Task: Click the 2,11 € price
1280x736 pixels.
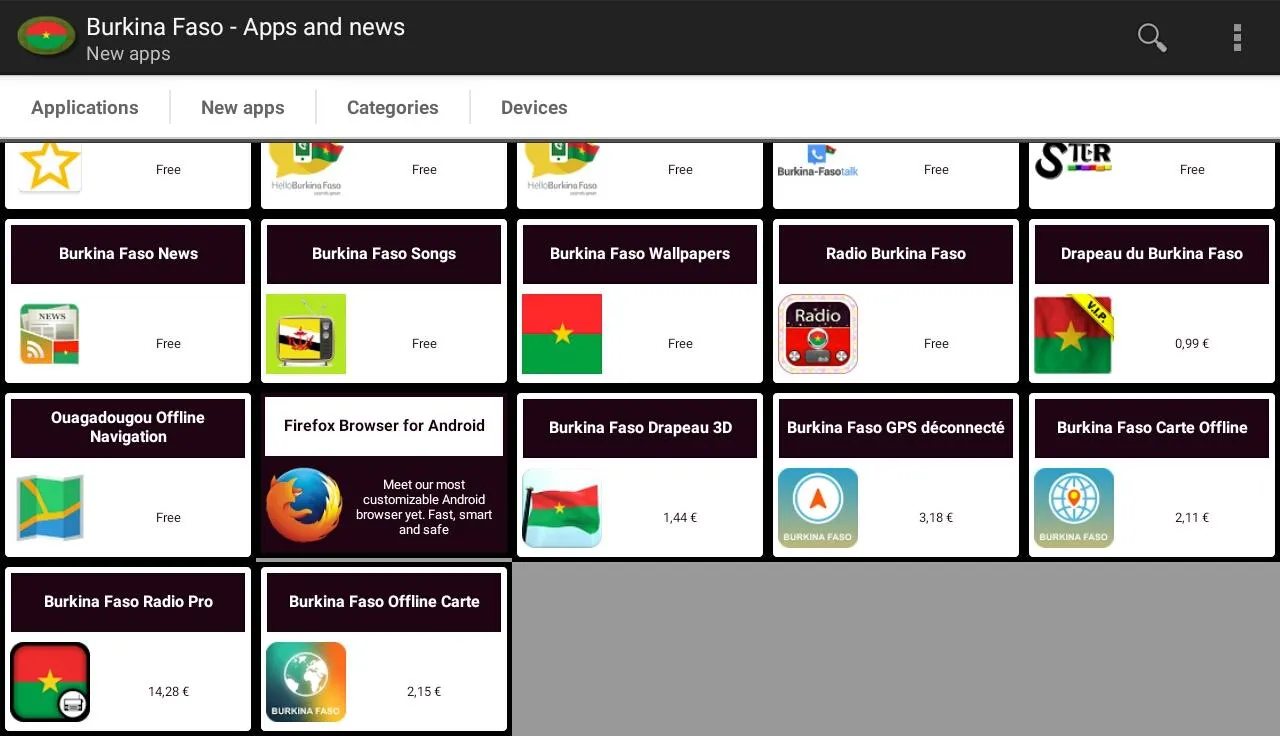Action: (1192, 518)
